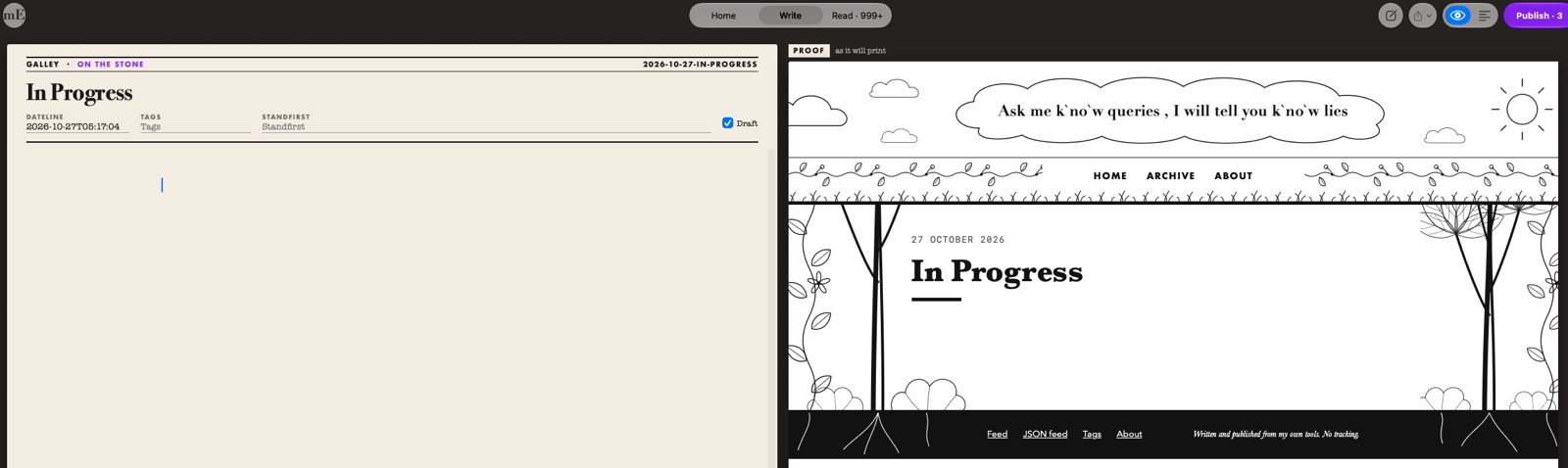1568x468 pixels.
Task: Click the '27 OCTOBER 2026' proof date
Action: [x=957, y=240]
